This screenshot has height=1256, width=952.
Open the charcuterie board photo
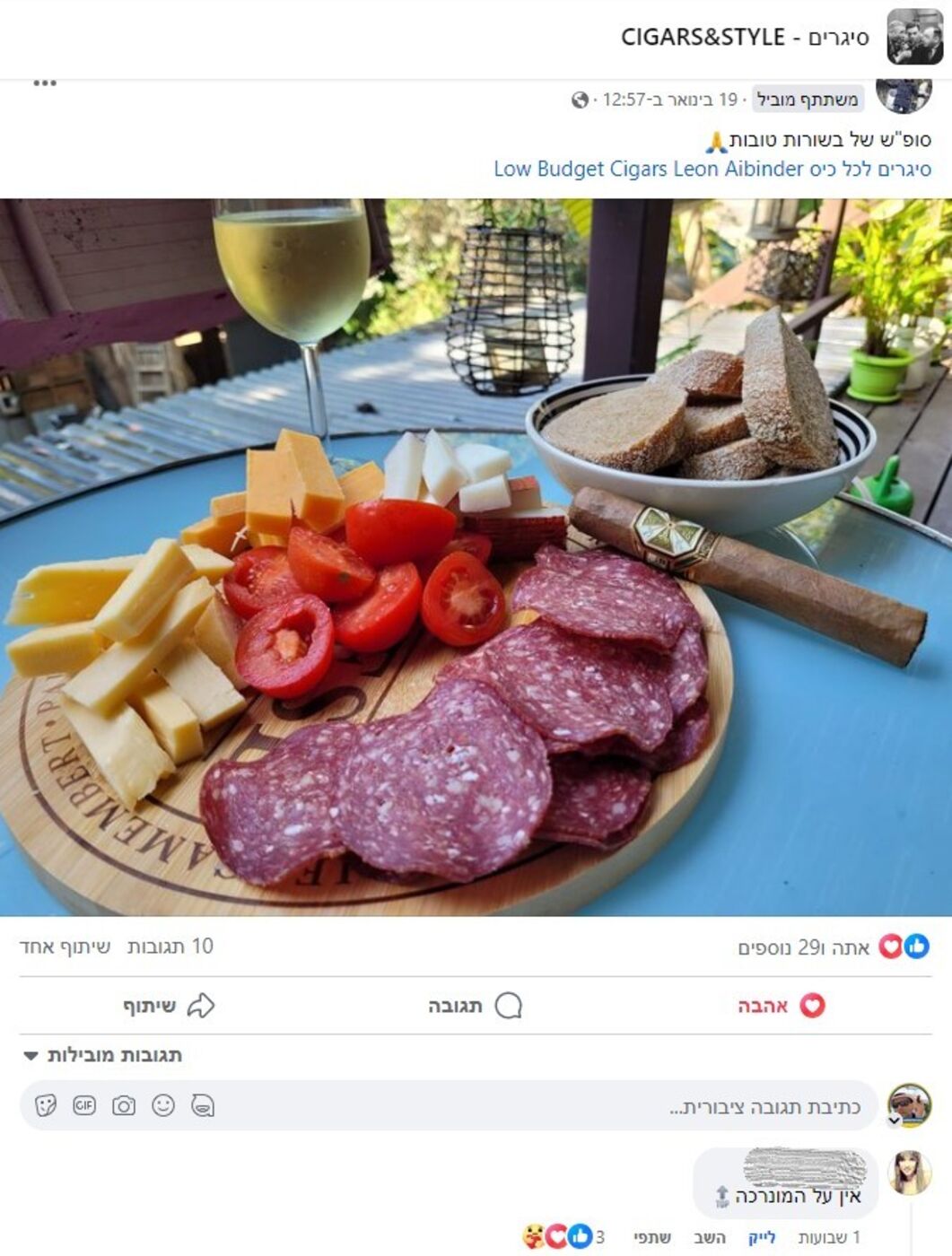click(x=476, y=557)
